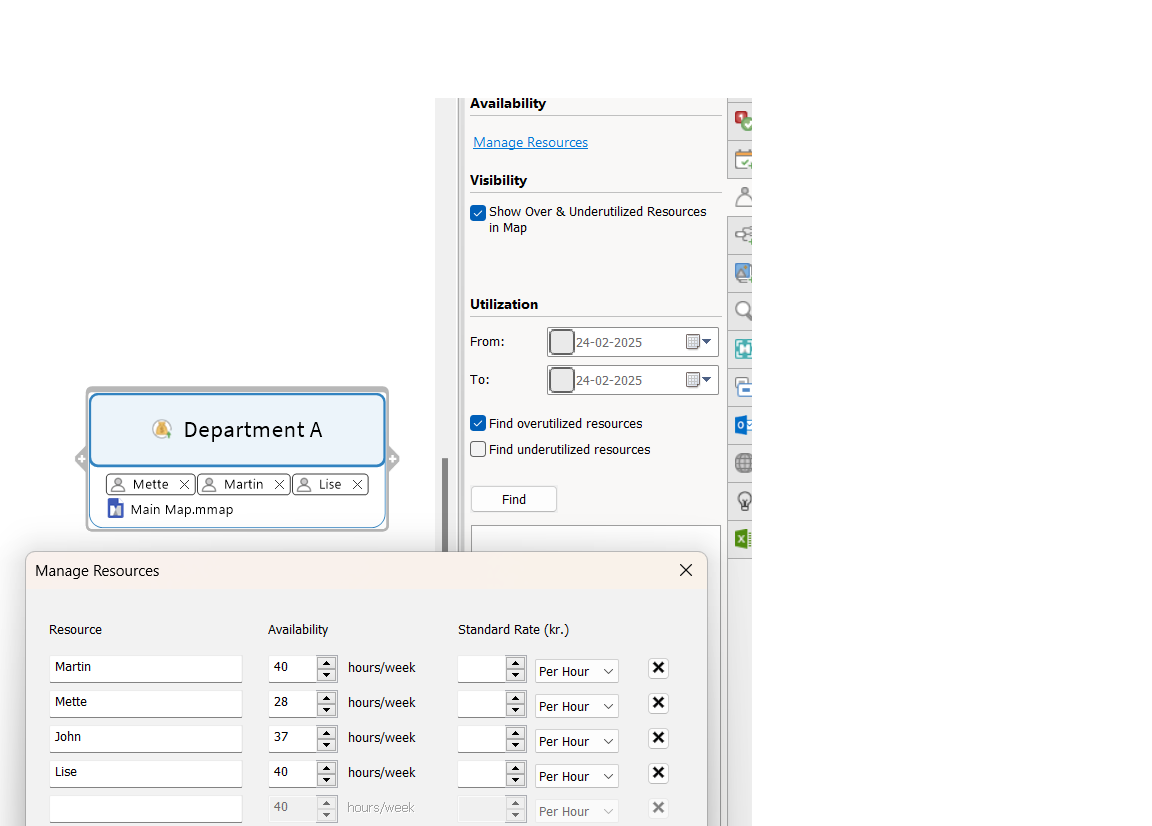Disable Find overutilized resources
Image resolution: width=1152 pixels, height=826 pixels.
tap(478, 424)
